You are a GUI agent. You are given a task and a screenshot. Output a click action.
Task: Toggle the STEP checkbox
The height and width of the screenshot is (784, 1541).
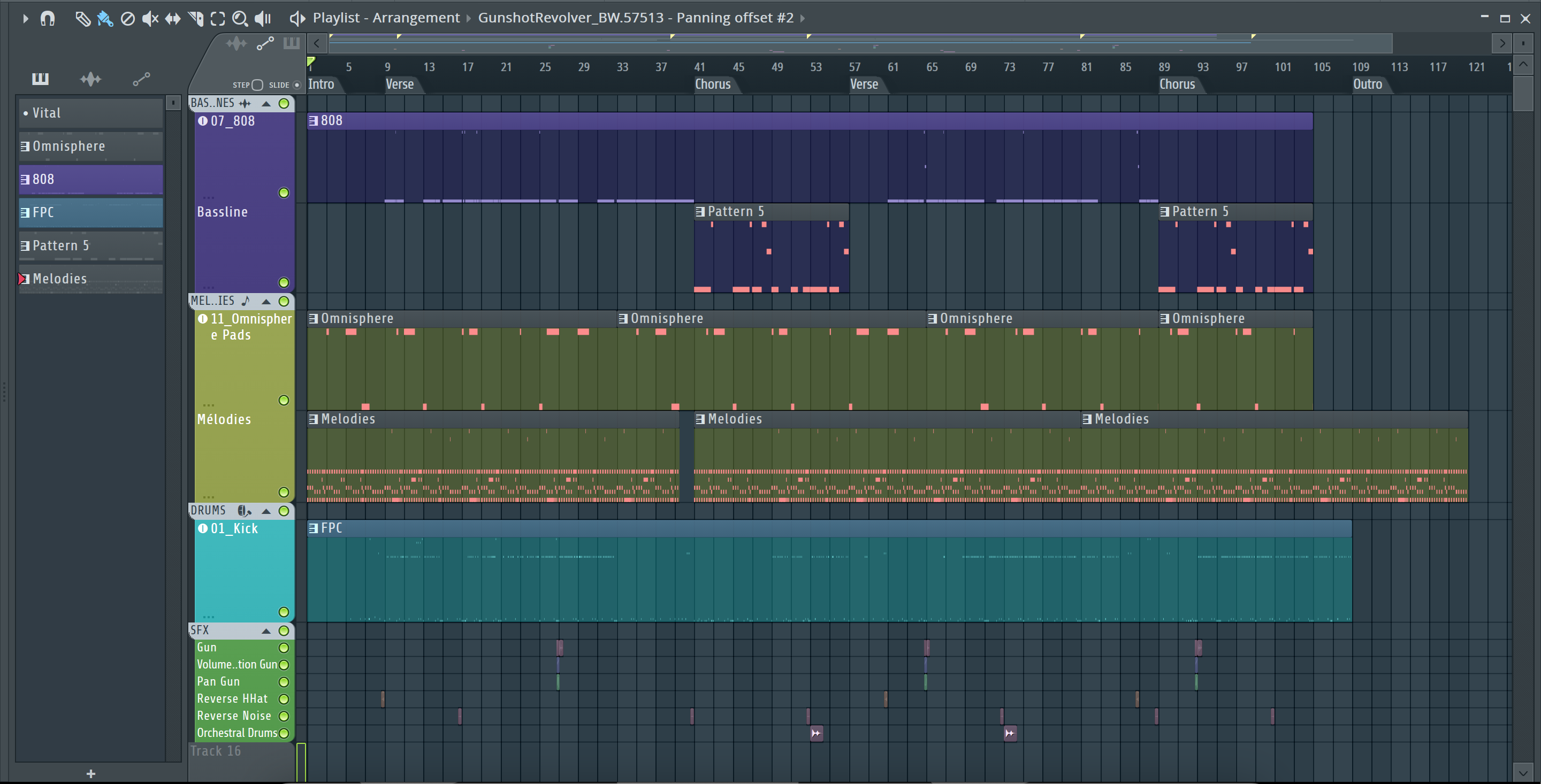pos(257,85)
